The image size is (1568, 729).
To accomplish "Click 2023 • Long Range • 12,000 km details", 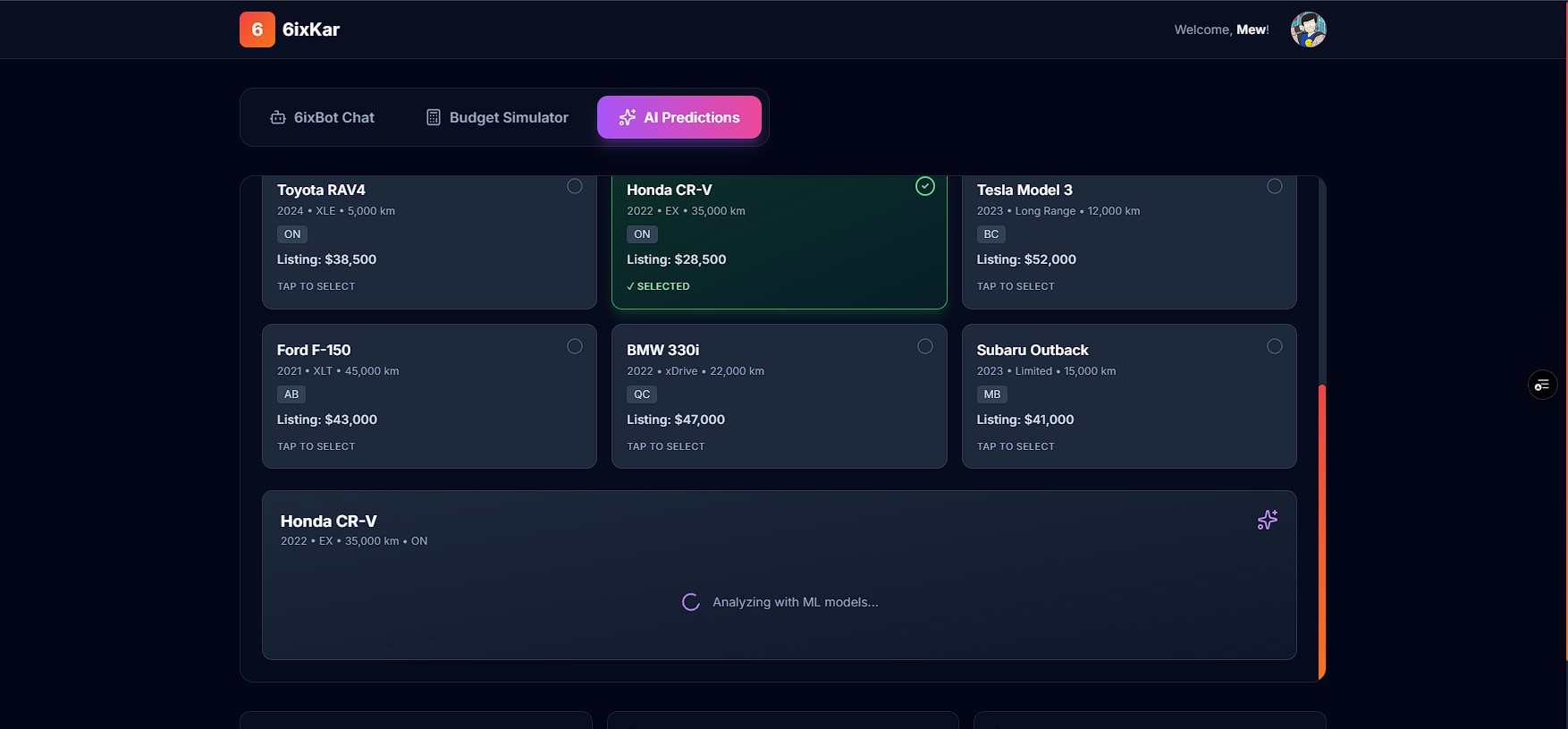I will coord(1058,211).
